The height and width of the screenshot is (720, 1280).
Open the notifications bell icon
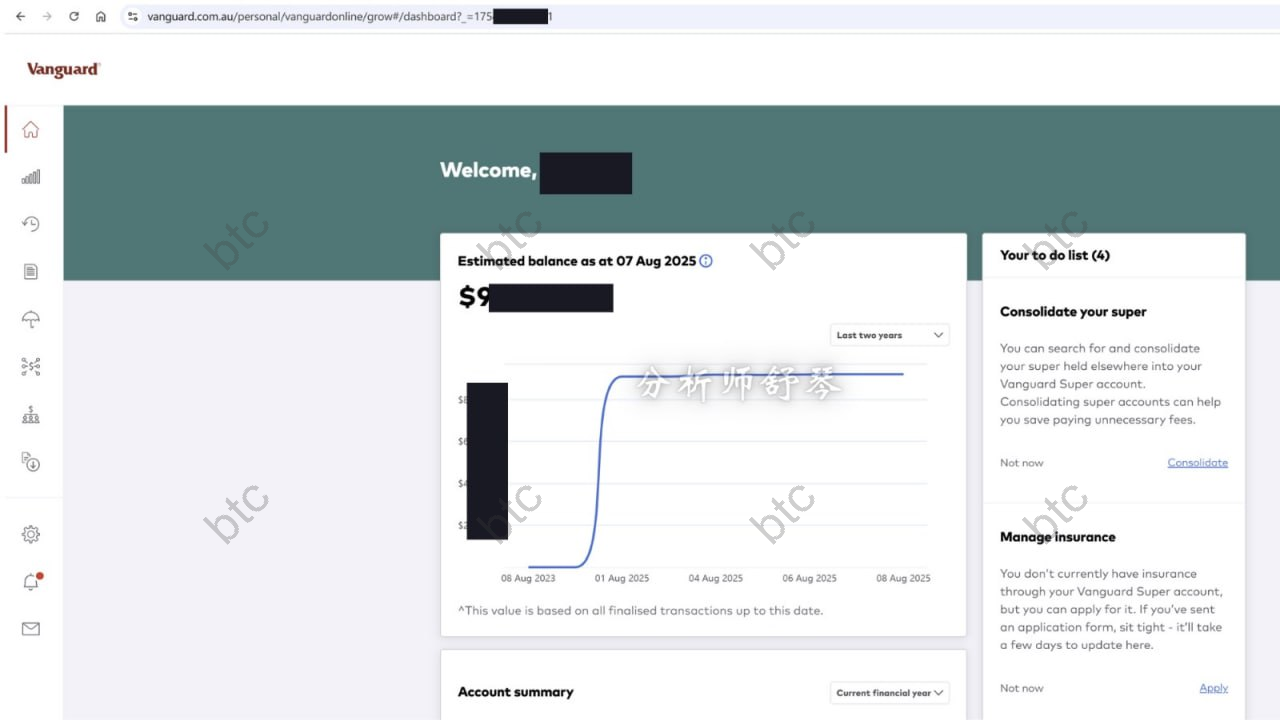[31, 582]
